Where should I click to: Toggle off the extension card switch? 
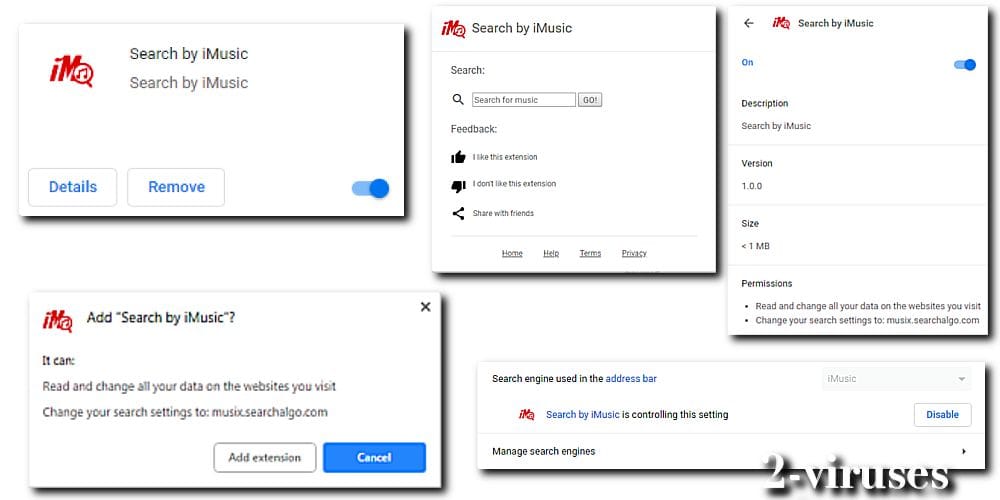[371, 188]
